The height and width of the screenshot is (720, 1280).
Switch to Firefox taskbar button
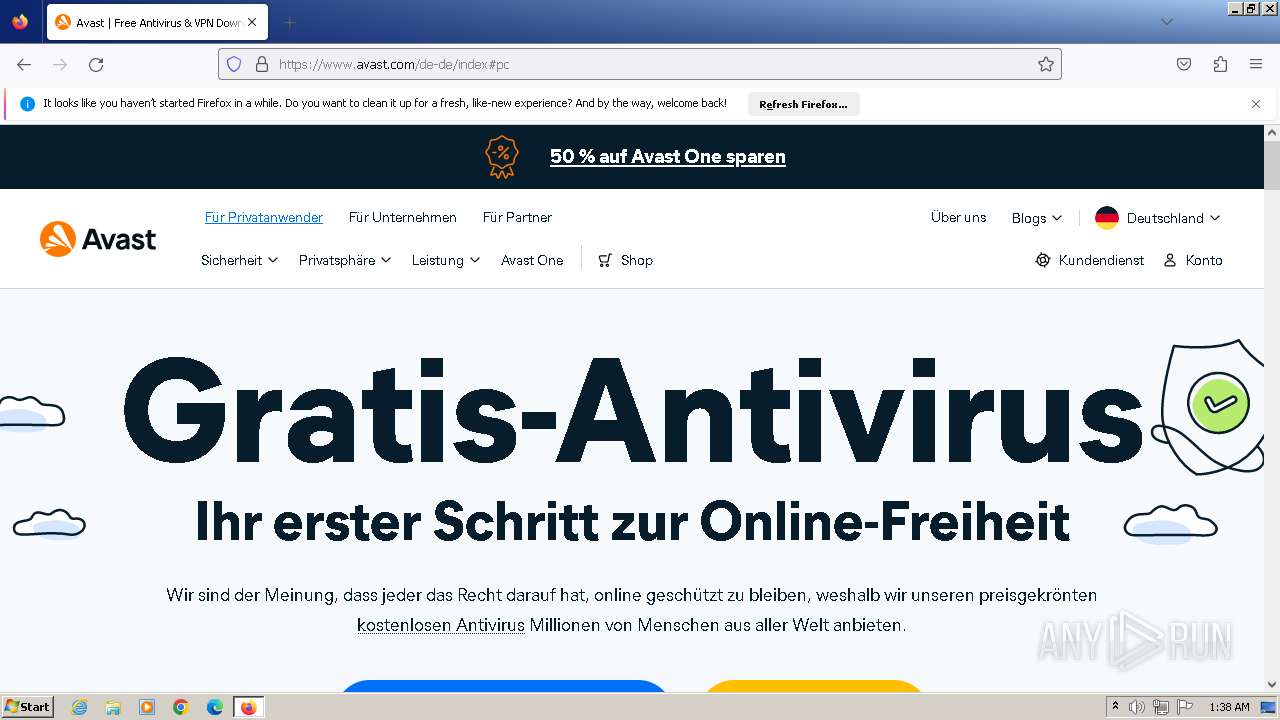248,707
